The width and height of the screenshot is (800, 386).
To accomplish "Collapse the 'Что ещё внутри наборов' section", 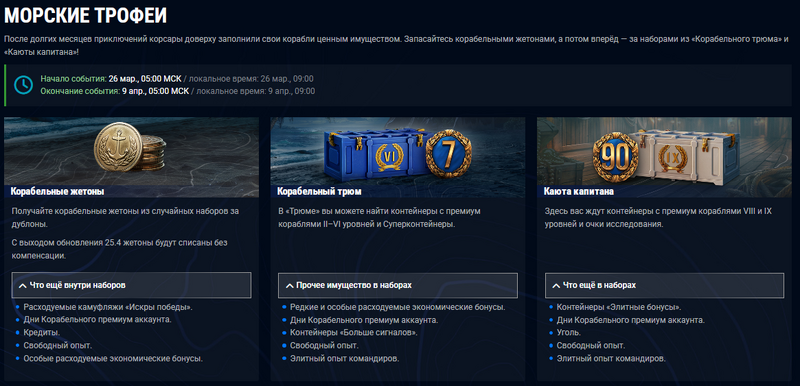I will coord(132,285).
